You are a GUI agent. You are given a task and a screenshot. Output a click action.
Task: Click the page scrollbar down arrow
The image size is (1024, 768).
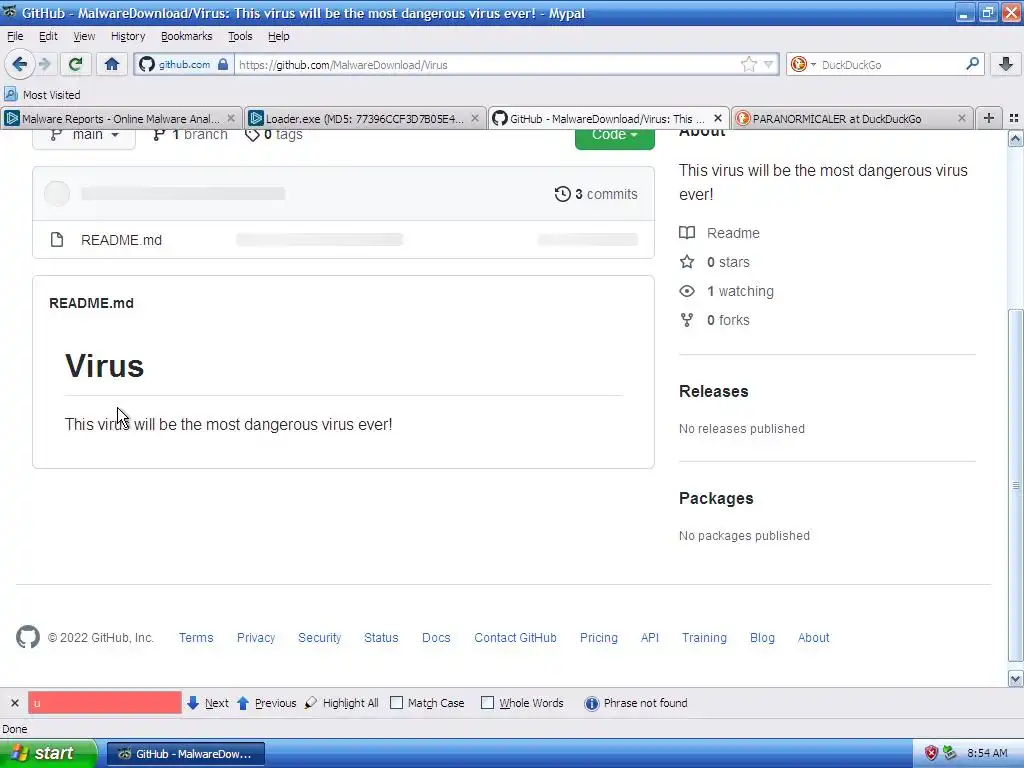click(1016, 679)
